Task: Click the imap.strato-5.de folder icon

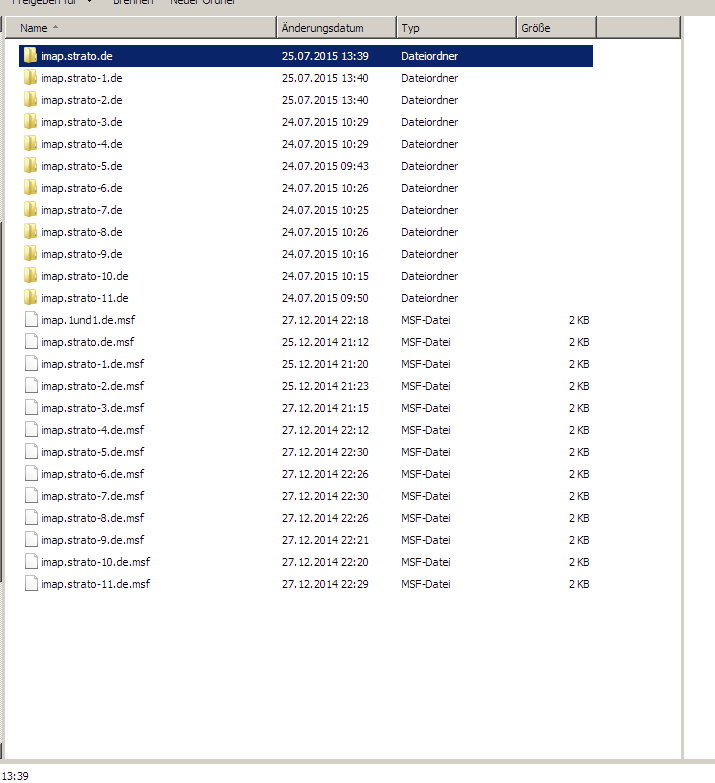Action: [x=30, y=165]
